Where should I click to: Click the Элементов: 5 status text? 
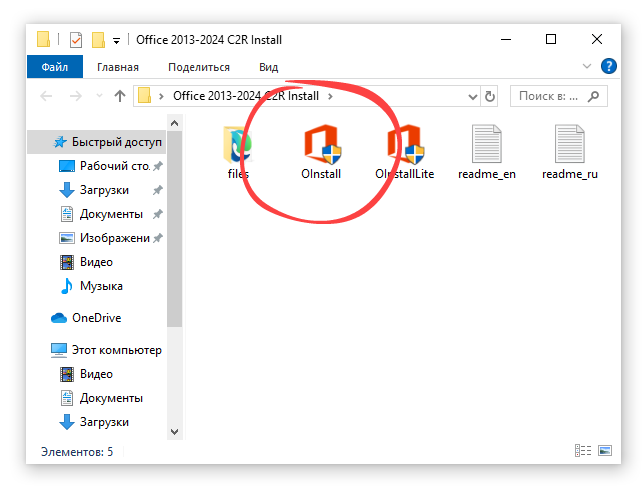tap(77, 452)
